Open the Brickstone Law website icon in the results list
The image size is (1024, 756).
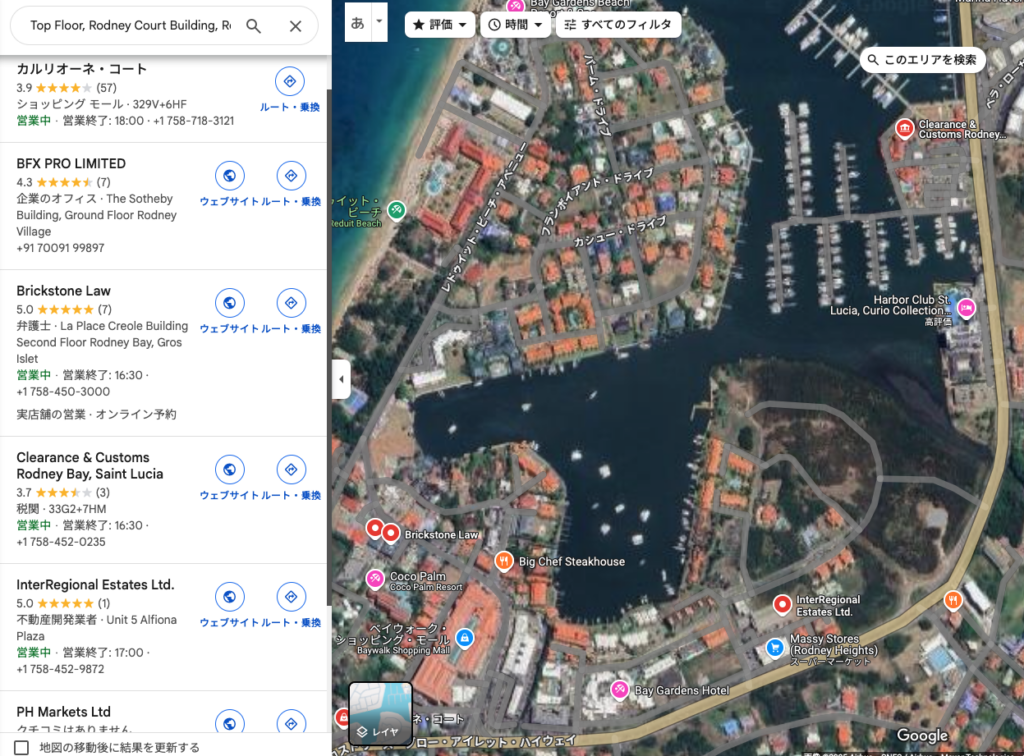pos(230,303)
